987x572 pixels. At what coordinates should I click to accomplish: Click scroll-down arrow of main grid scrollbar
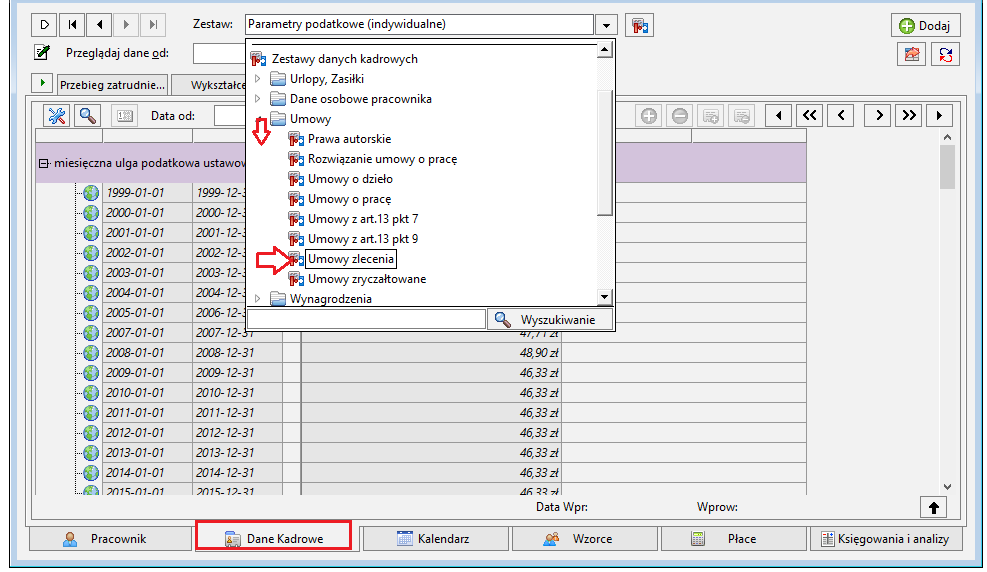(x=947, y=486)
